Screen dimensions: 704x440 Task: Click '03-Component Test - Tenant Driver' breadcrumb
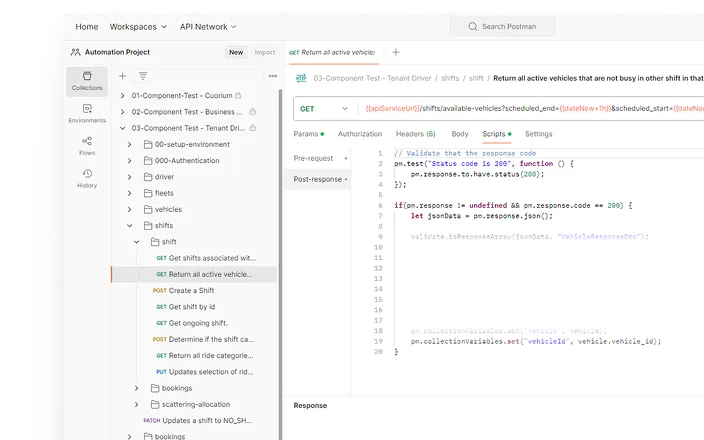[372, 78]
